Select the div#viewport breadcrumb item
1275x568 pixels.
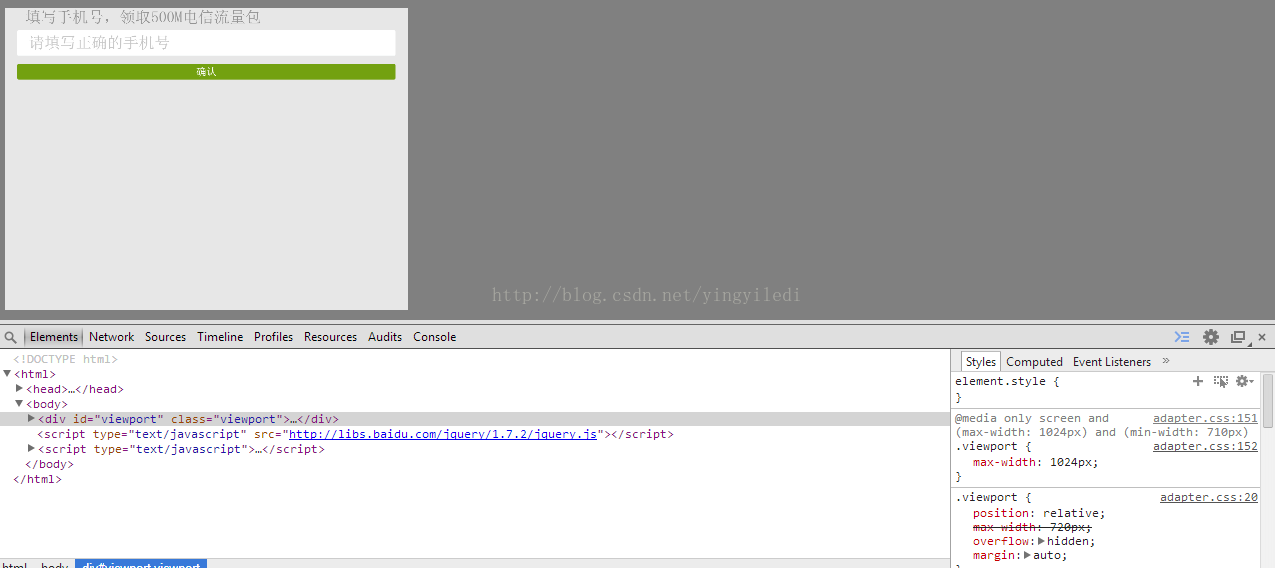coord(141,565)
